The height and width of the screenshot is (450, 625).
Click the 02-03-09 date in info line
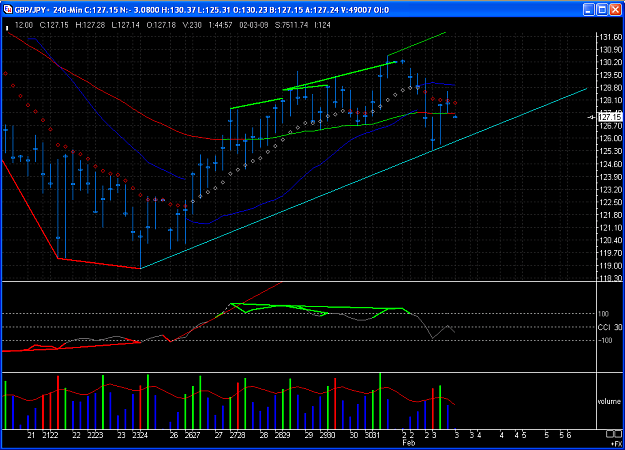pyautogui.click(x=254, y=25)
